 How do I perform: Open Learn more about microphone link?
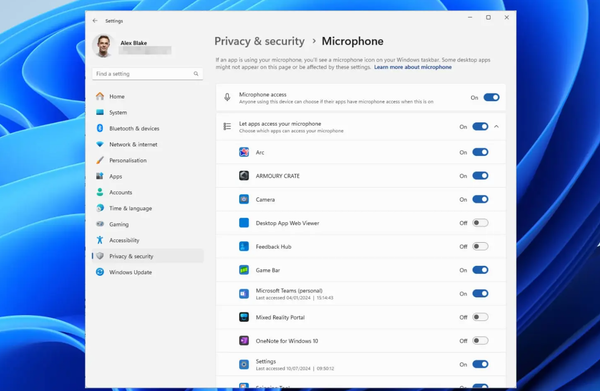[x=412, y=67]
